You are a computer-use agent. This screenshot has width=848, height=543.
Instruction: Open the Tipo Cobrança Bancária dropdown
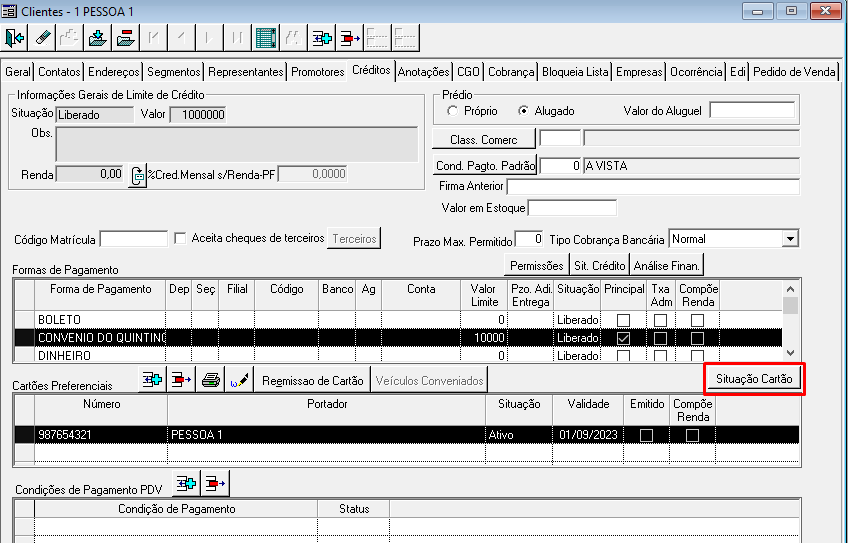[790, 239]
